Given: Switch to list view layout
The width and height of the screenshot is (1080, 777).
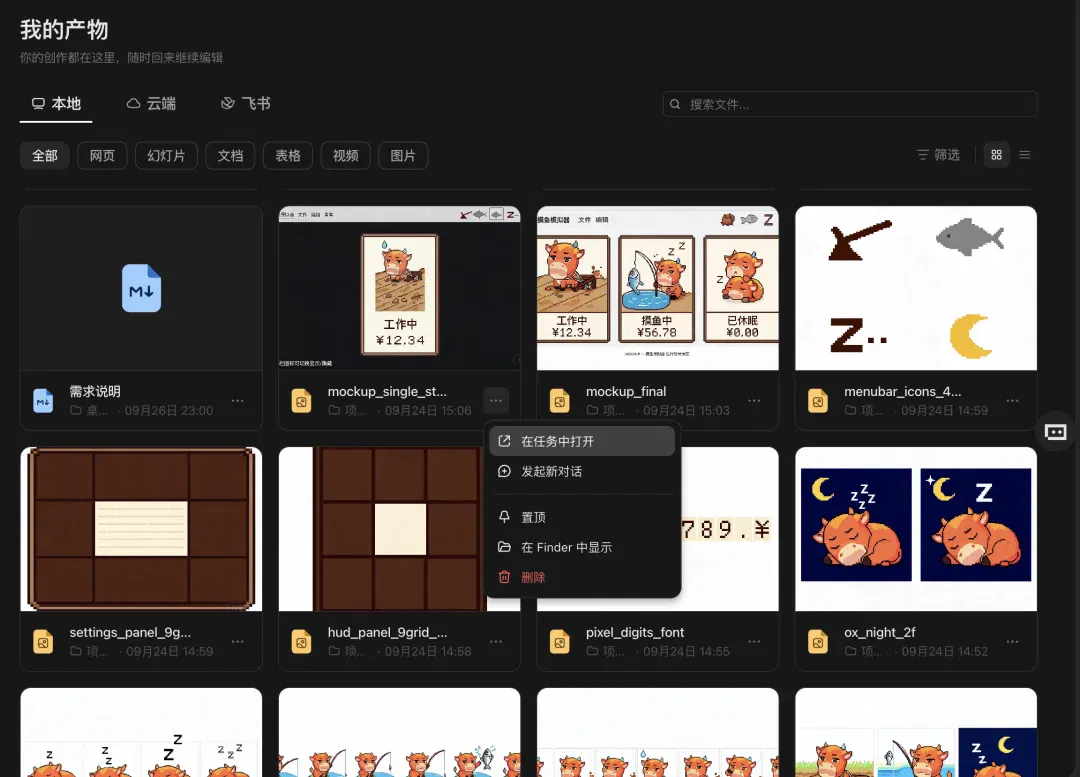Looking at the screenshot, I should coord(1024,155).
